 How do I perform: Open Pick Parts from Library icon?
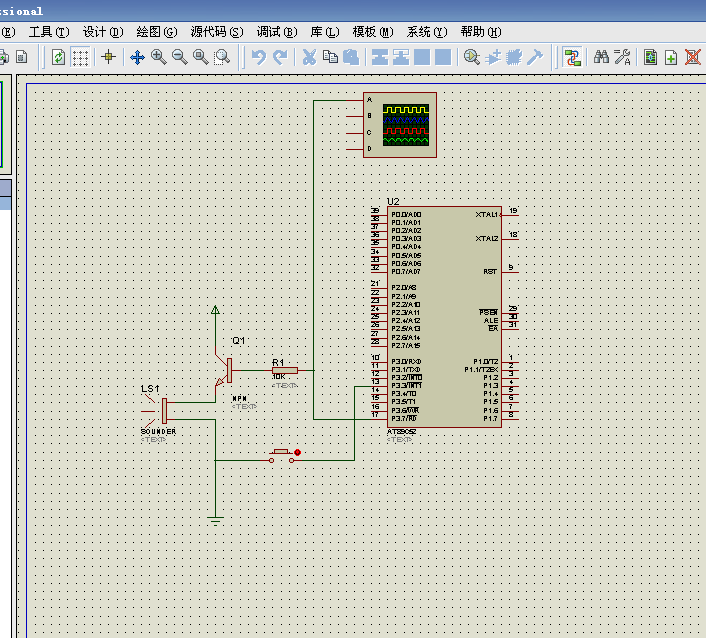472,57
